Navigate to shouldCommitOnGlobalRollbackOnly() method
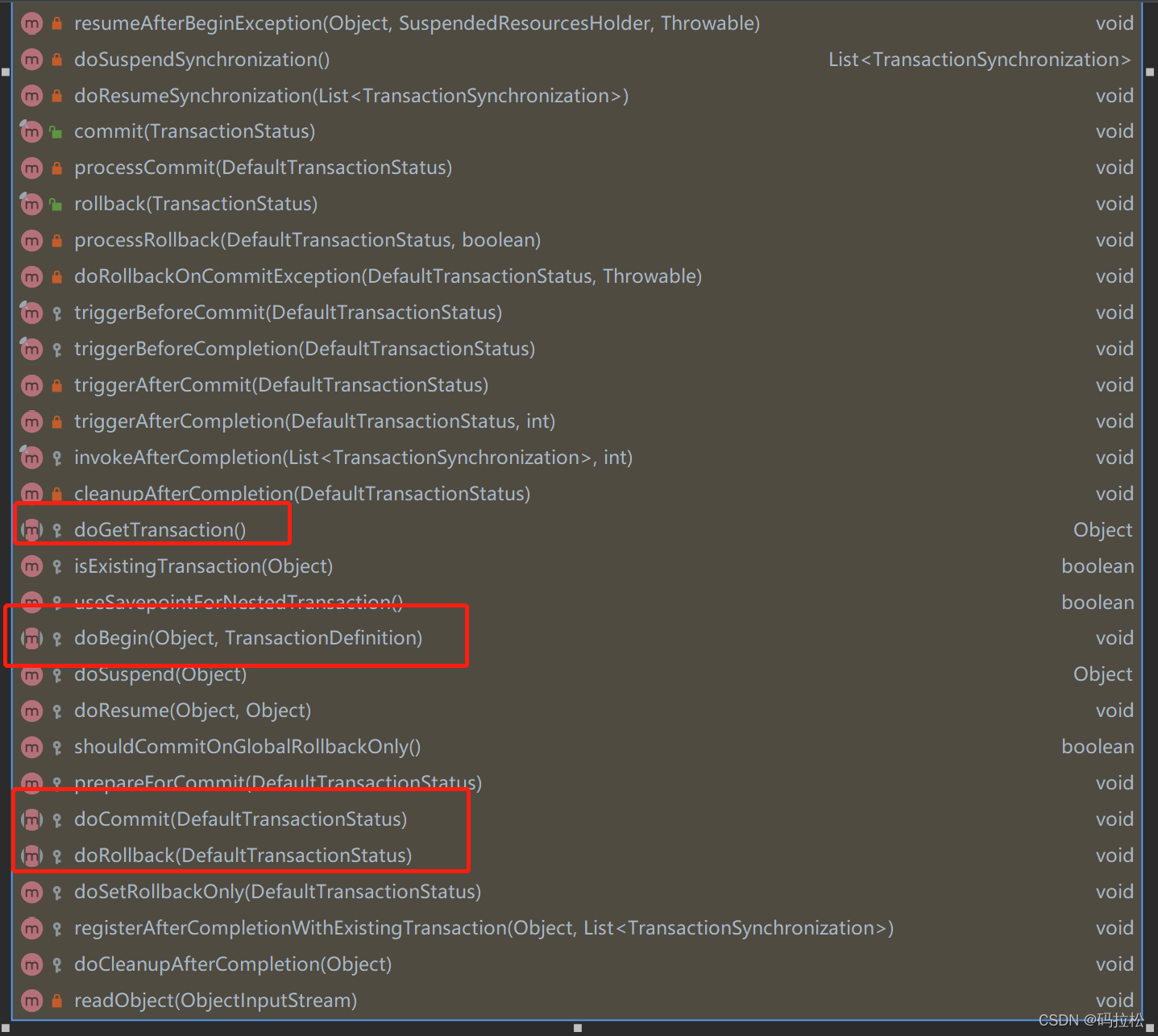The height and width of the screenshot is (1036, 1158). point(247,747)
